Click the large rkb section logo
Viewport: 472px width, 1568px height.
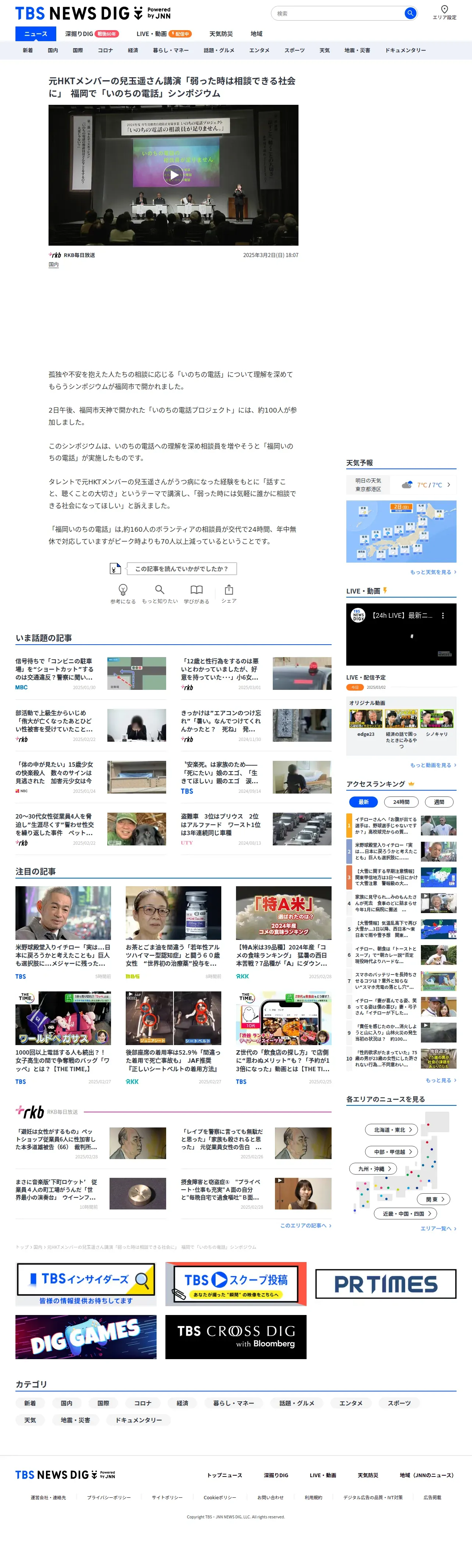[30, 1112]
